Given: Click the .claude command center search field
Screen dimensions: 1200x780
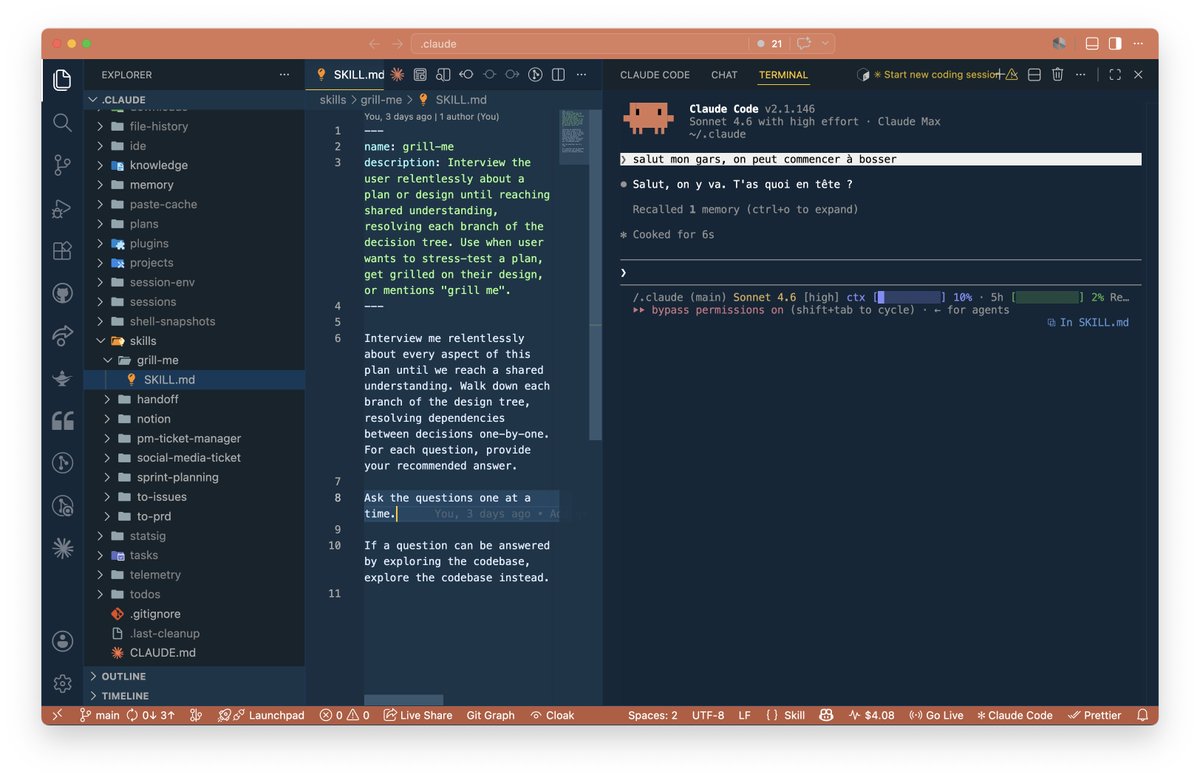Looking at the screenshot, I should (x=582, y=44).
